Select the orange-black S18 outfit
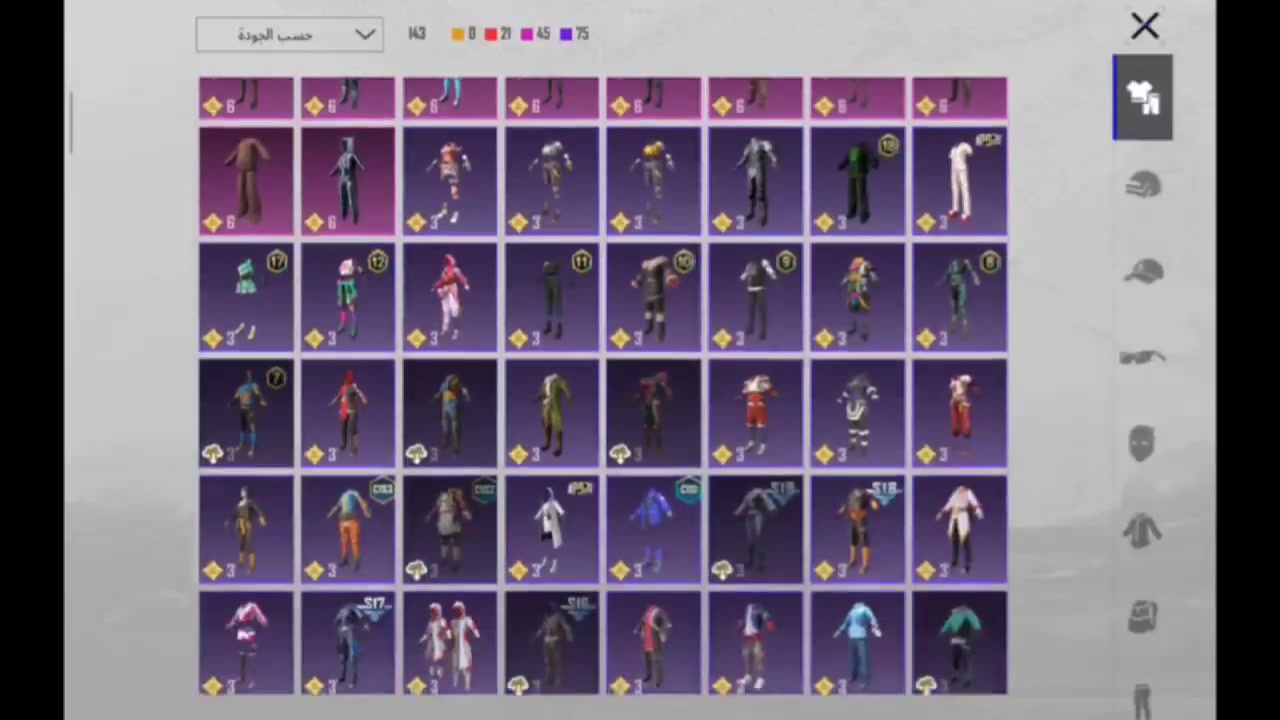 click(x=858, y=529)
